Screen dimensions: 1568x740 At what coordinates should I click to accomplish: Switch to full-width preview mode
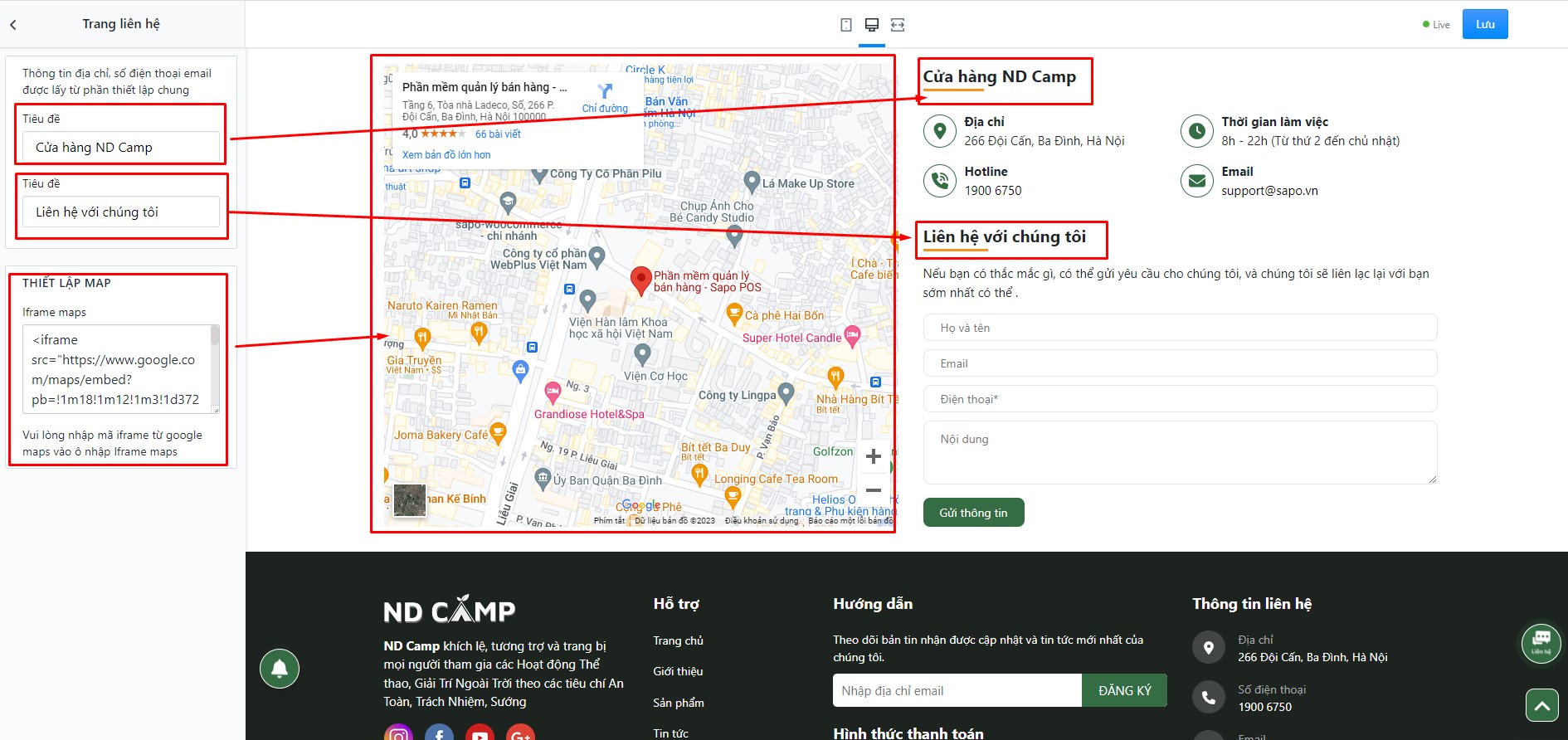pyautogui.click(x=898, y=25)
